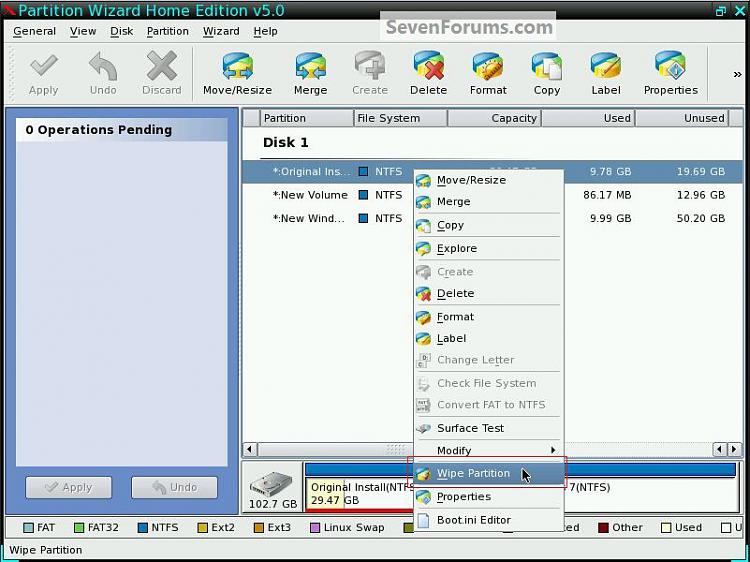Image resolution: width=750 pixels, height=562 pixels.
Task: Click Undo button in Operations Pending panel
Action: click(x=174, y=487)
